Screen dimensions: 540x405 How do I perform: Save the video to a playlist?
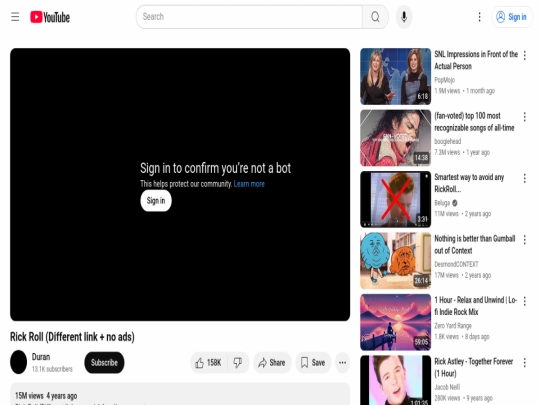click(x=313, y=362)
